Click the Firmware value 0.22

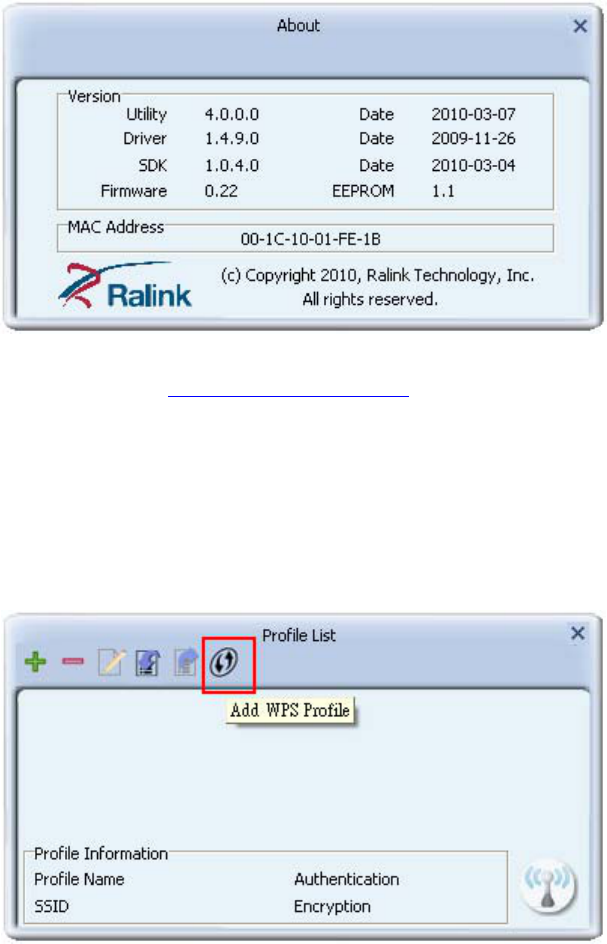click(x=221, y=191)
